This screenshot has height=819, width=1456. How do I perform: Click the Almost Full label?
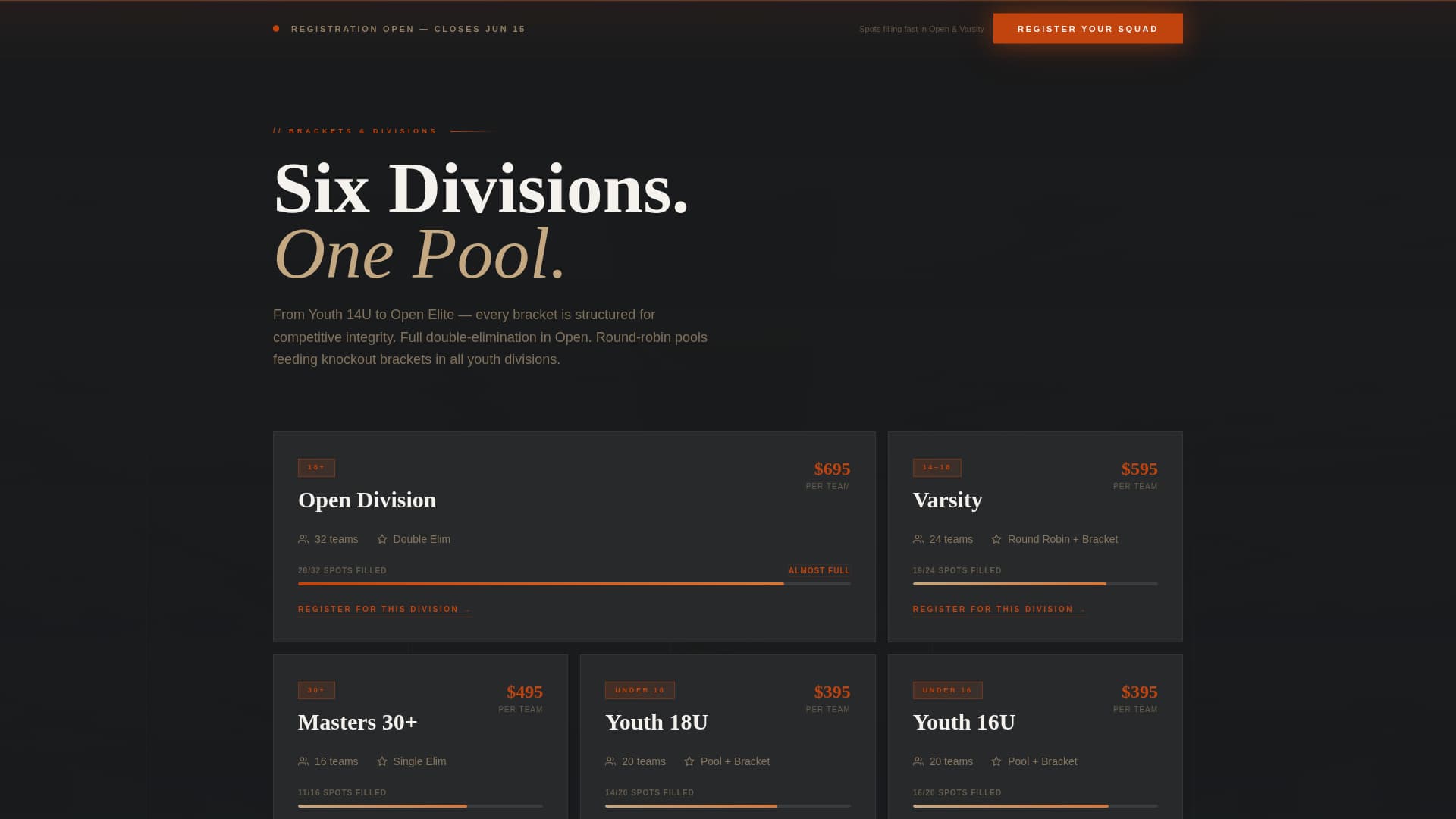click(x=819, y=570)
